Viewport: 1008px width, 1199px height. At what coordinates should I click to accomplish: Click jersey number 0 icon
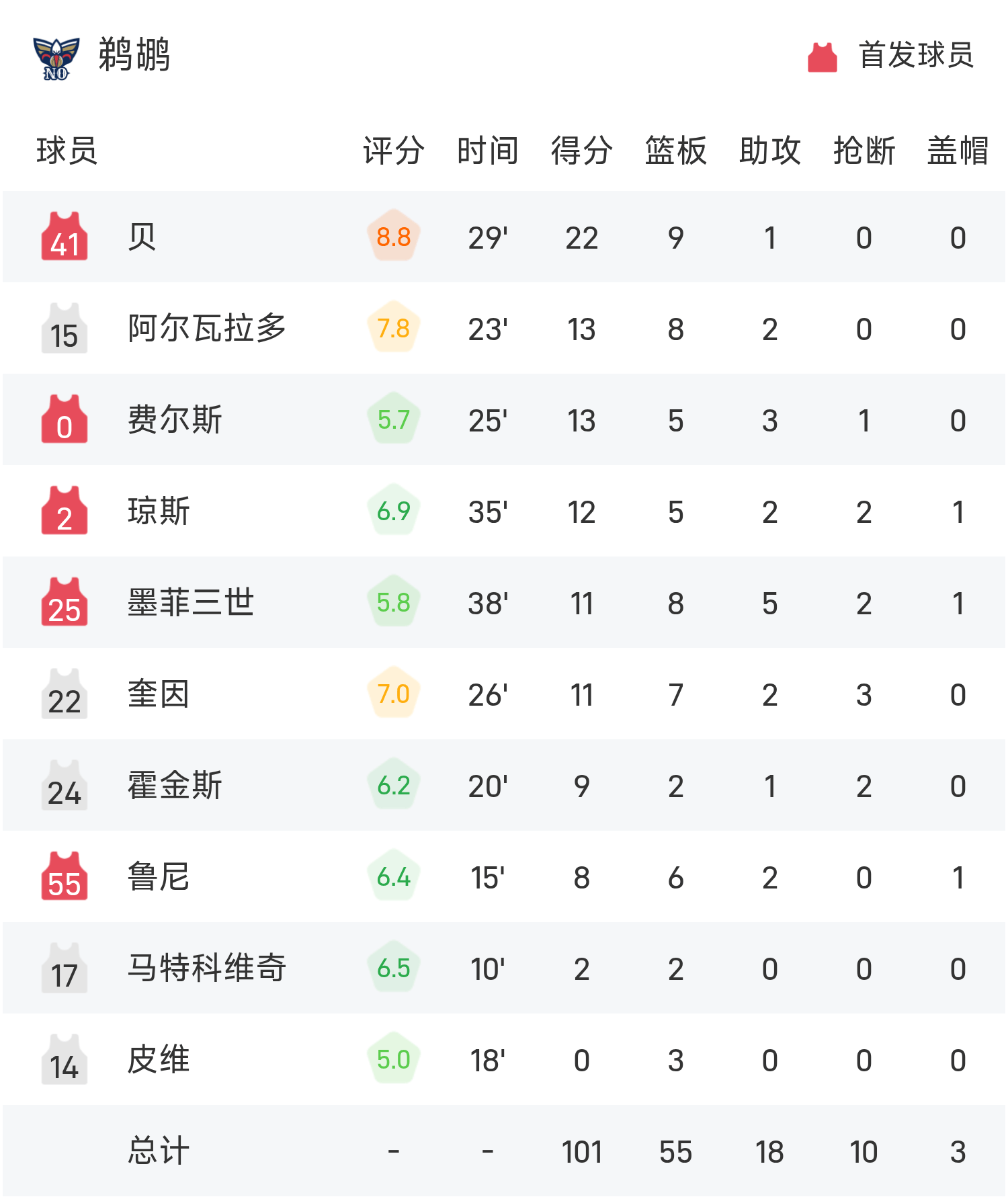pyautogui.click(x=65, y=419)
